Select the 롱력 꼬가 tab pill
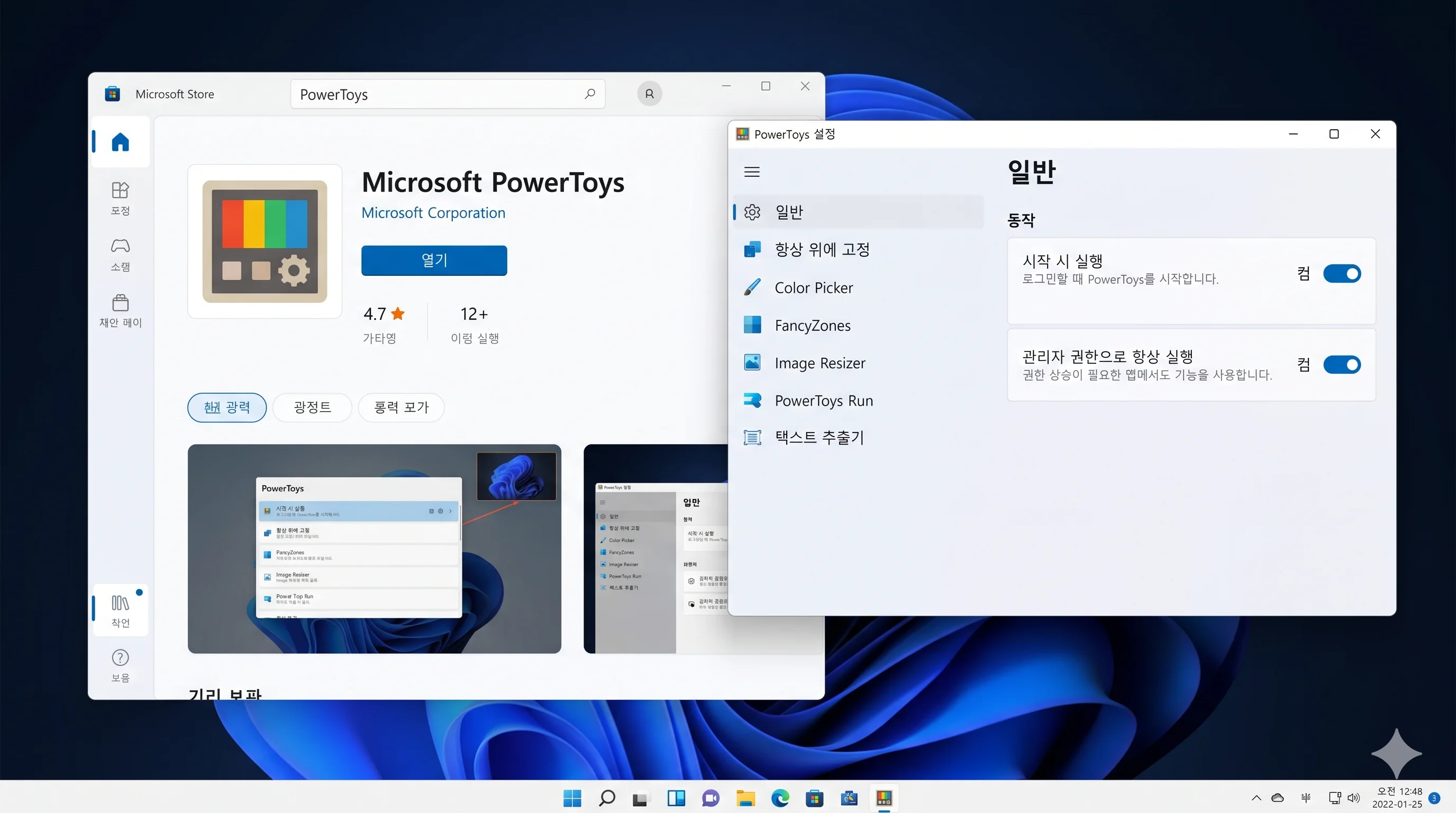1456x813 pixels. (402, 408)
